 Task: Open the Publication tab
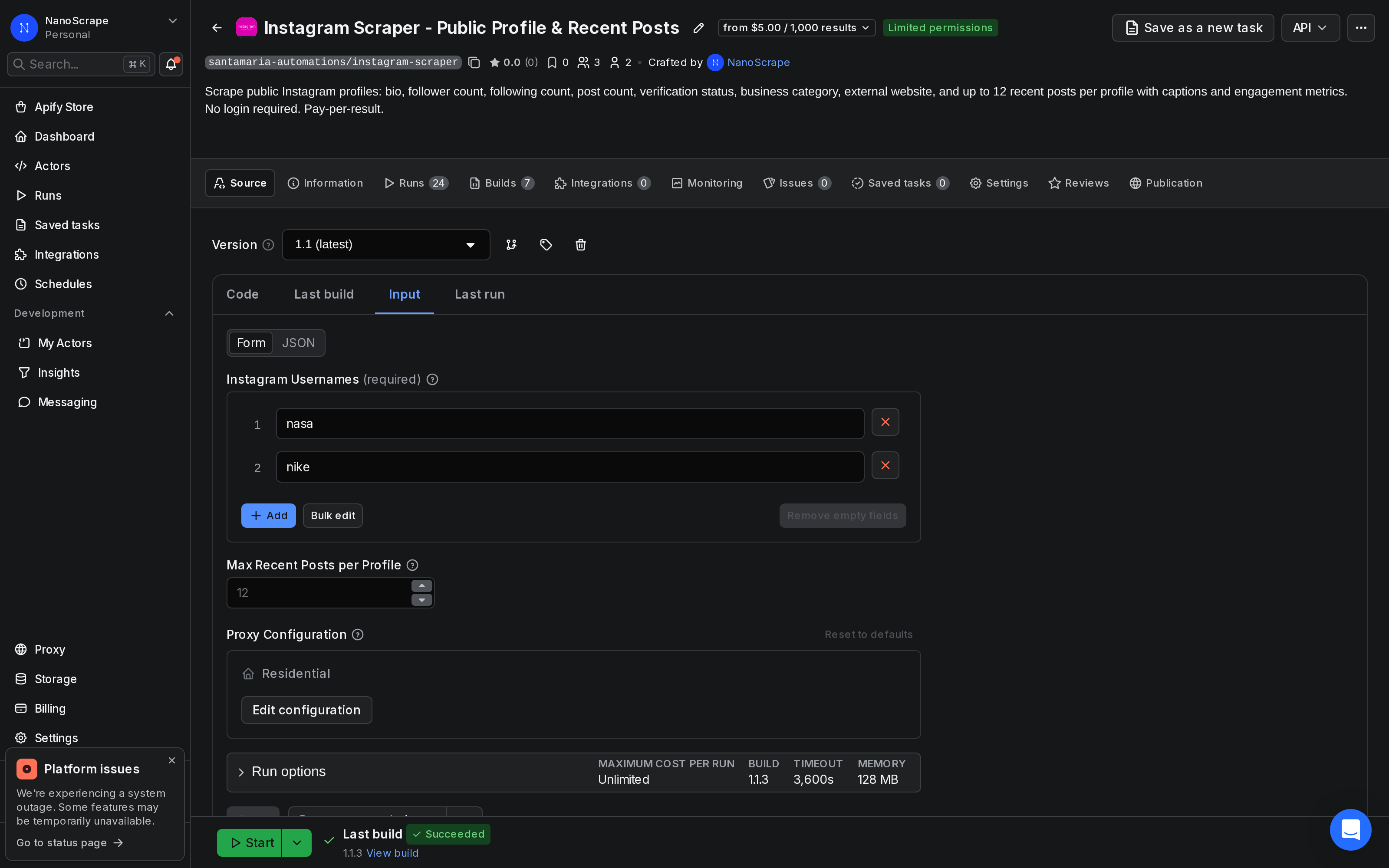[x=1165, y=183]
